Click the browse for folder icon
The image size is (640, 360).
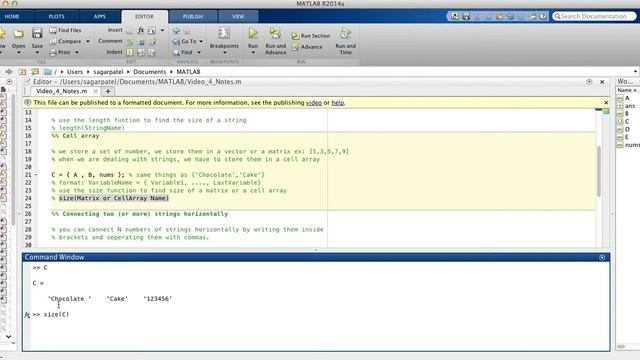point(35,71)
